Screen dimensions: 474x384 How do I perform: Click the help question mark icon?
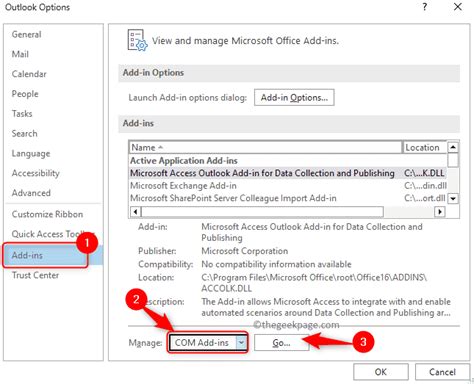[425, 7]
